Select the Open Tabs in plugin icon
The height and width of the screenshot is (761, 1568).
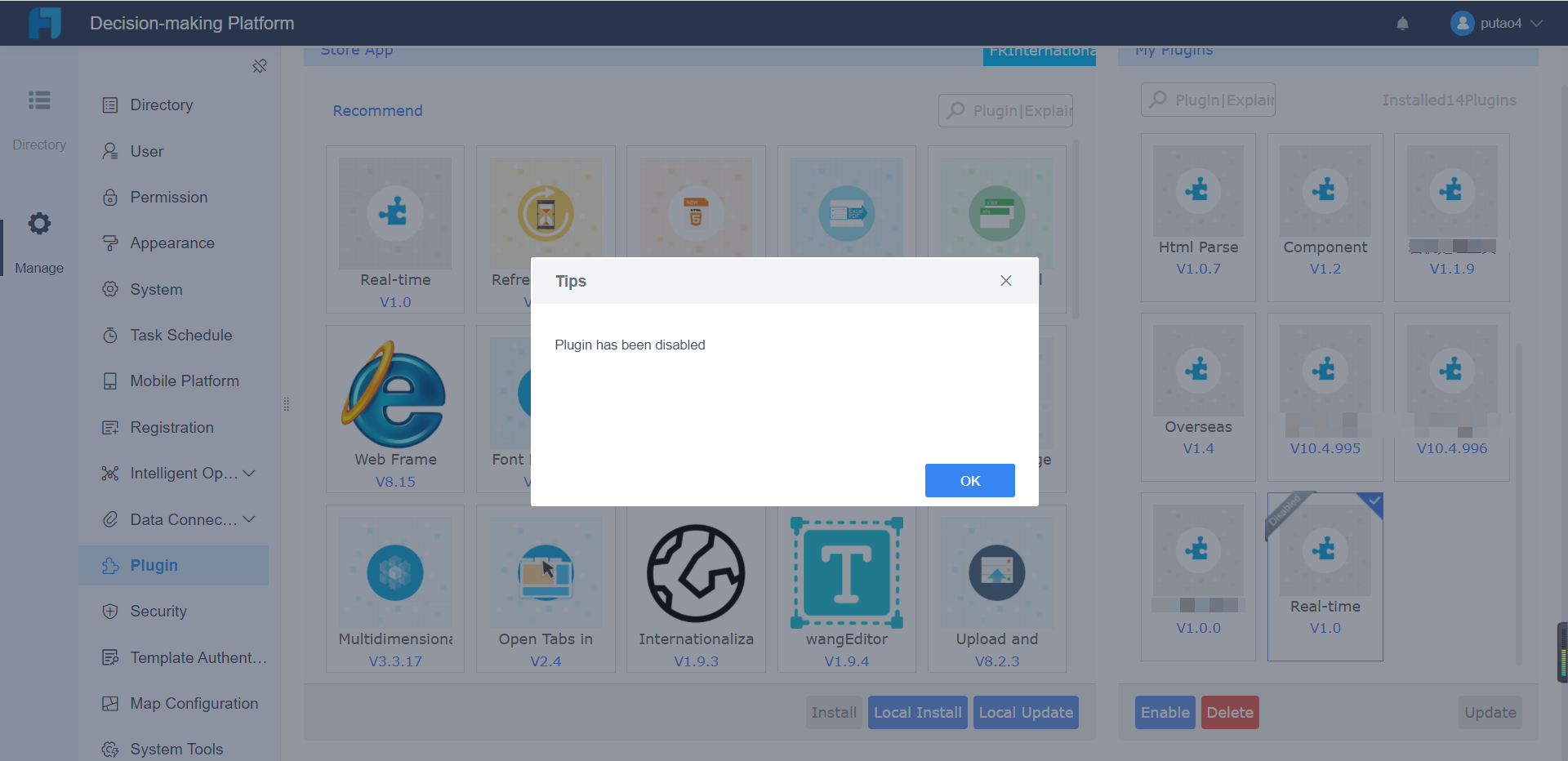(546, 572)
